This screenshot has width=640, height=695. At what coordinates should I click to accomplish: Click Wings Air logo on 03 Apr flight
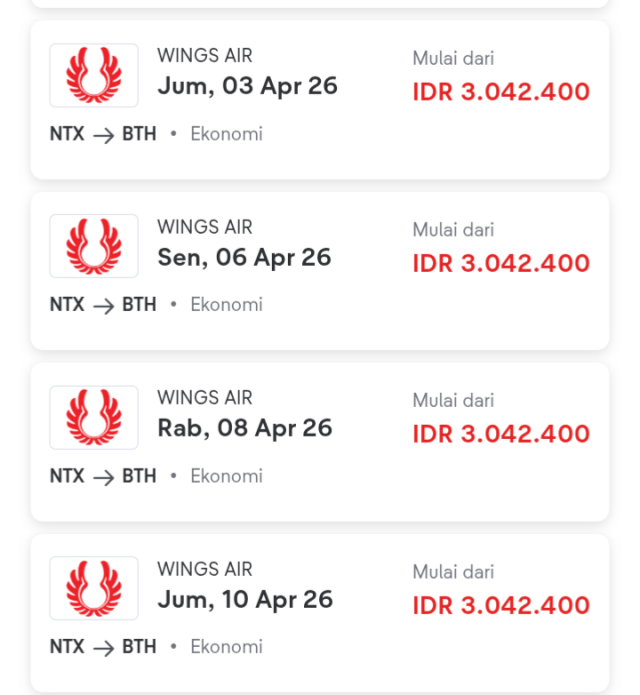coord(94,75)
